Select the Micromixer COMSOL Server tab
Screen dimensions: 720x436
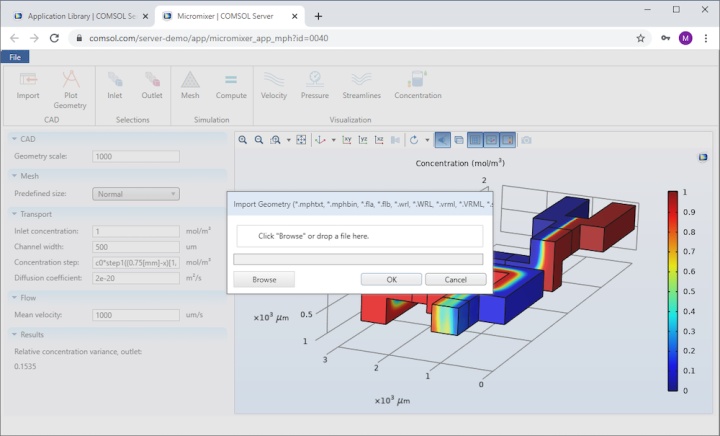(225, 16)
